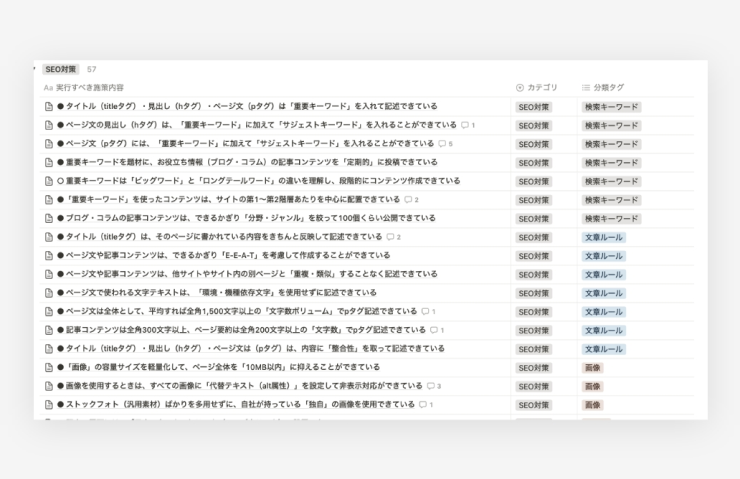Screen dimensions: 740x479
Task: Open the 実行すべき施策内容 column header
Action: pyautogui.click(x=84, y=88)
